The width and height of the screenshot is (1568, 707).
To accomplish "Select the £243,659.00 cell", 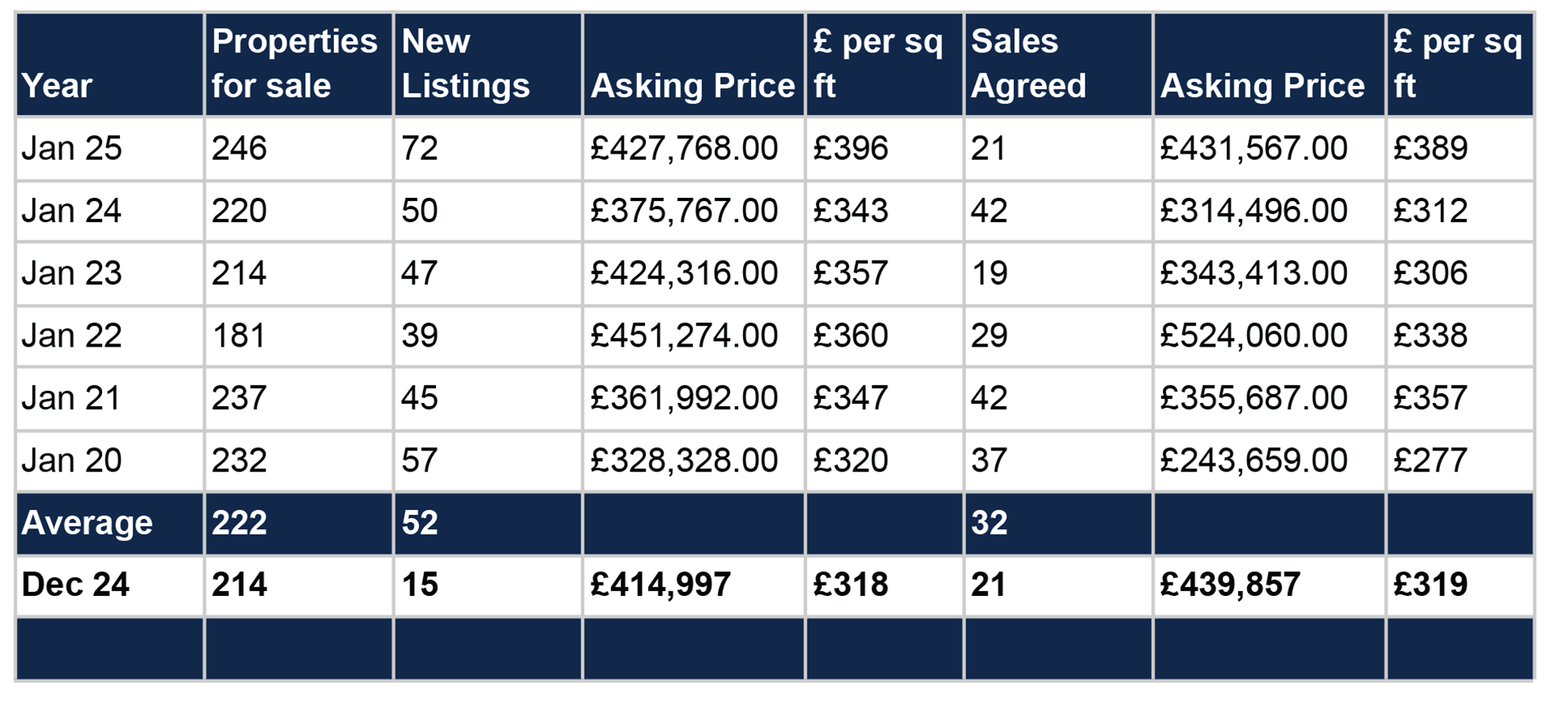I will click(1253, 461).
